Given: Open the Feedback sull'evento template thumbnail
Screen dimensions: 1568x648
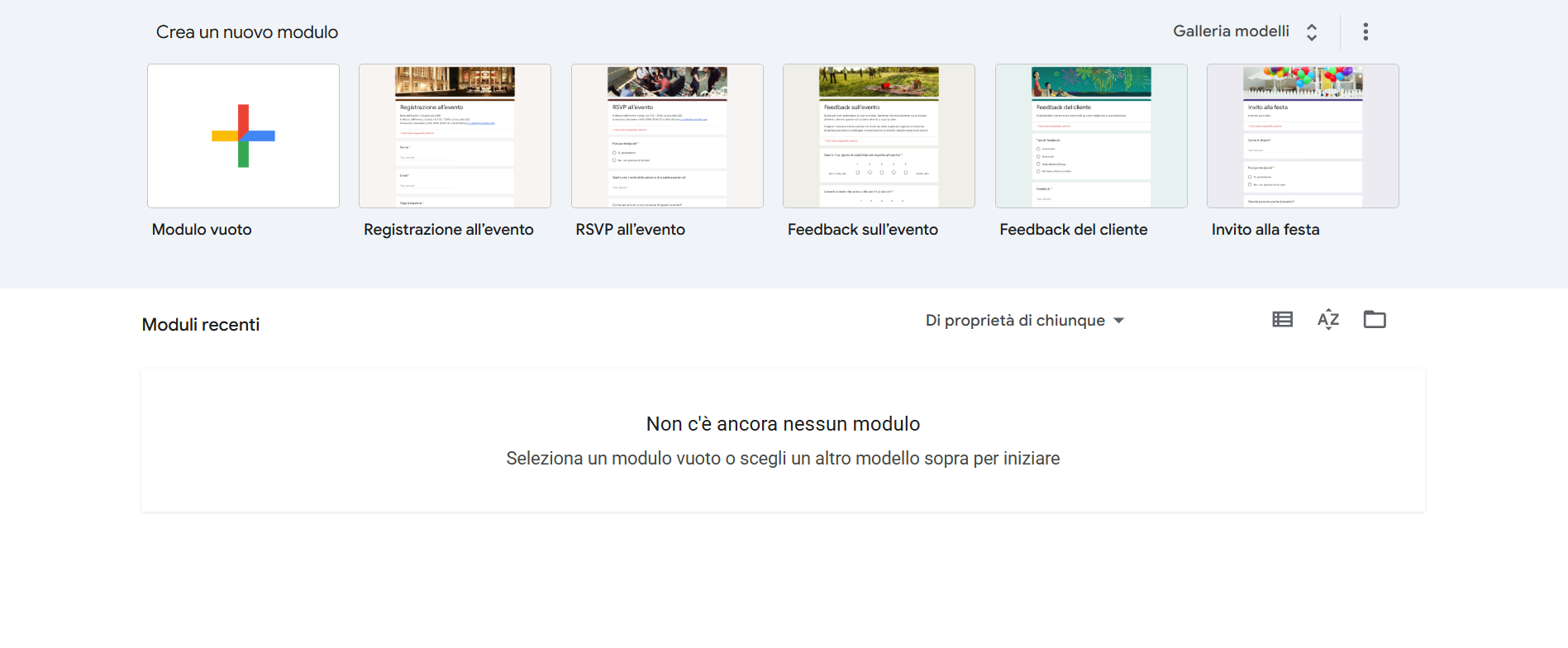Looking at the screenshot, I should [x=879, y=136].
